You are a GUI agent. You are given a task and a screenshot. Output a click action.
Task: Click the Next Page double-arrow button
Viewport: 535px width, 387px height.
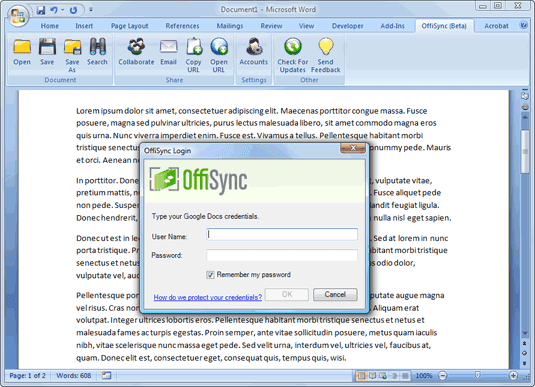[525, 363]
